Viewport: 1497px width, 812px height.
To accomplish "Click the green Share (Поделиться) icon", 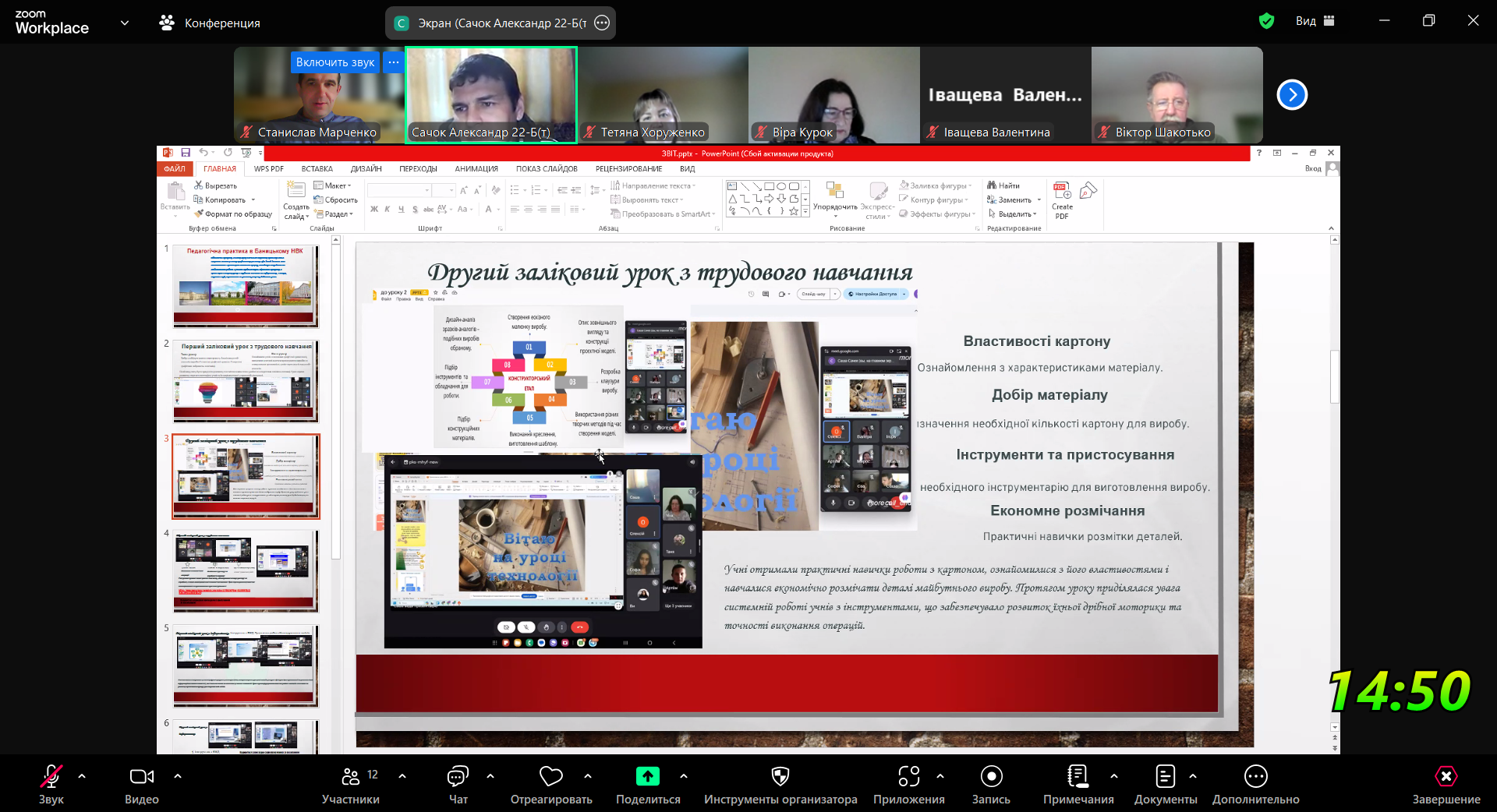I will [648, 776].
